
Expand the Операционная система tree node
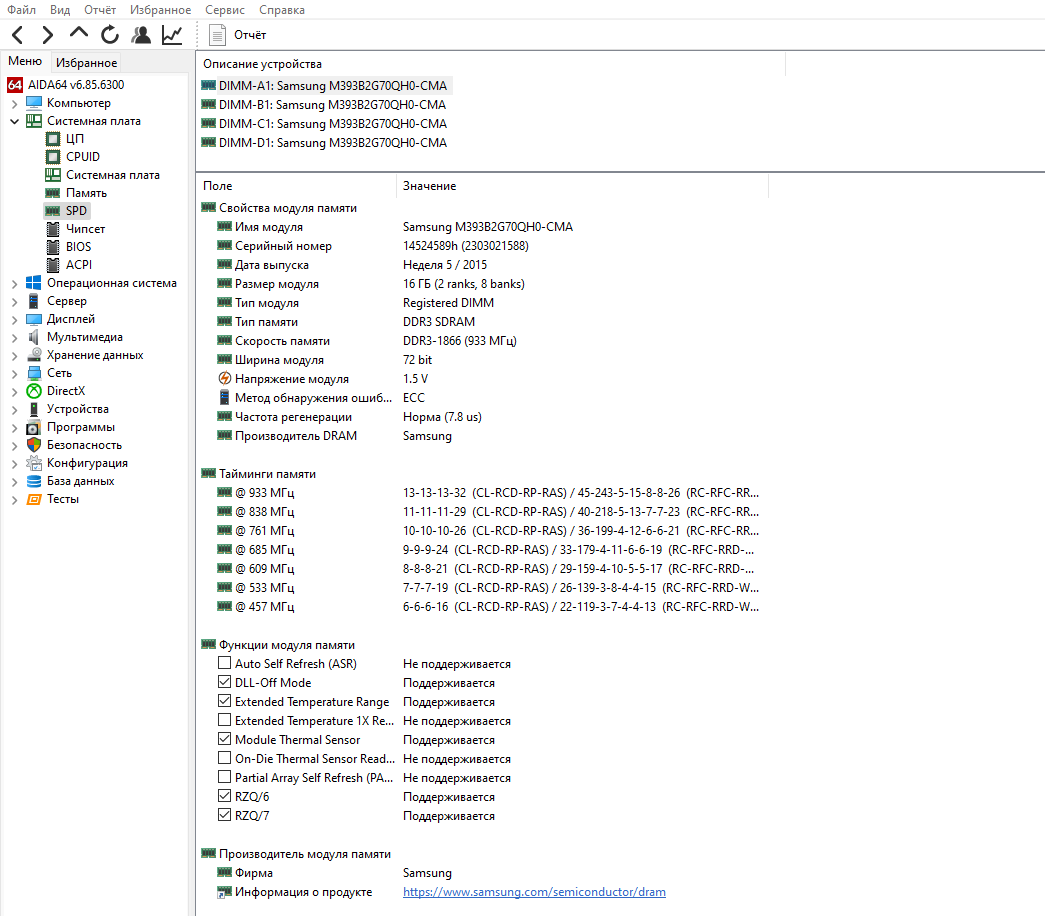(x=15, y=283)
